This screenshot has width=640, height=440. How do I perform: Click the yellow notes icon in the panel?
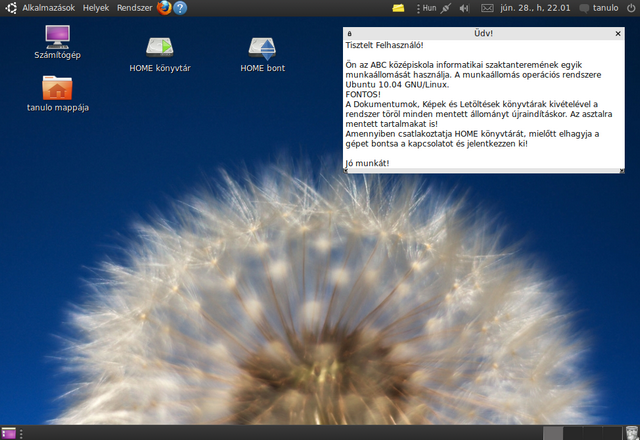399,8
